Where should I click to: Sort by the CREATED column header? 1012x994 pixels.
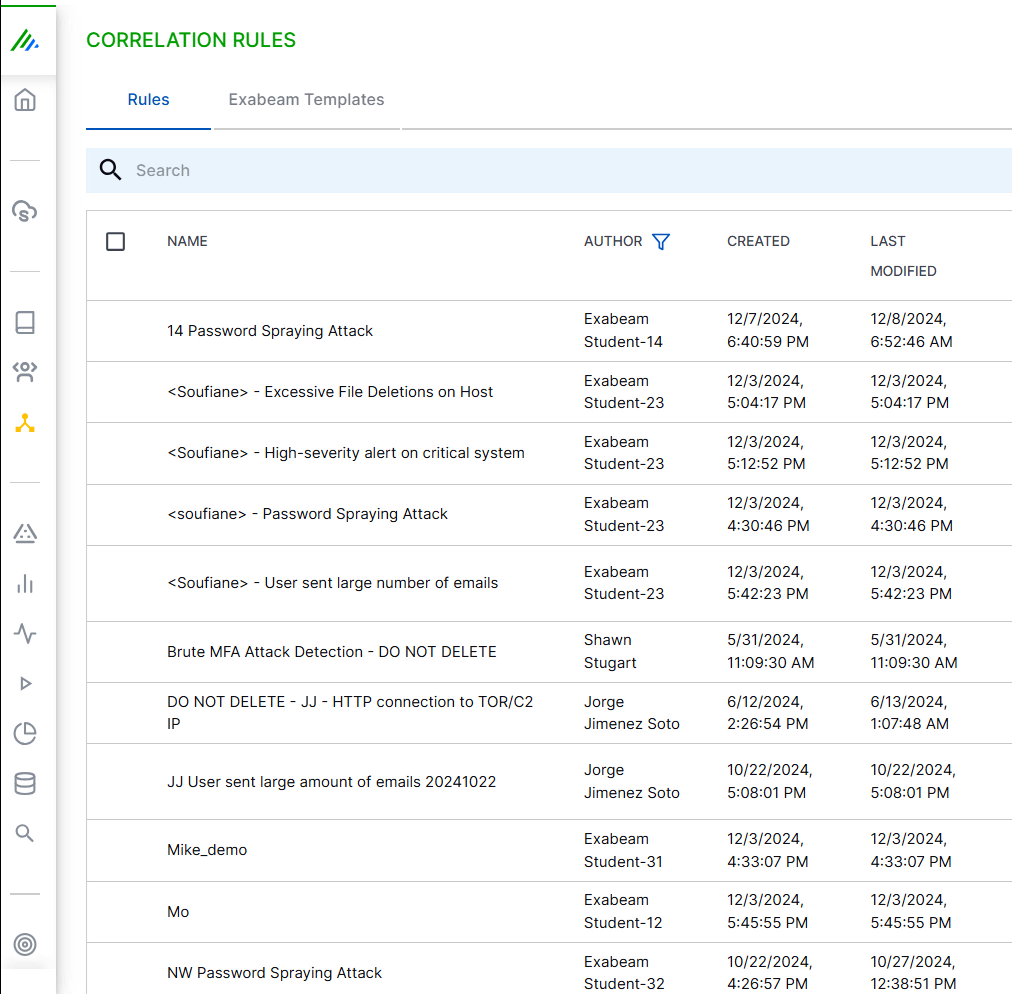758,241
